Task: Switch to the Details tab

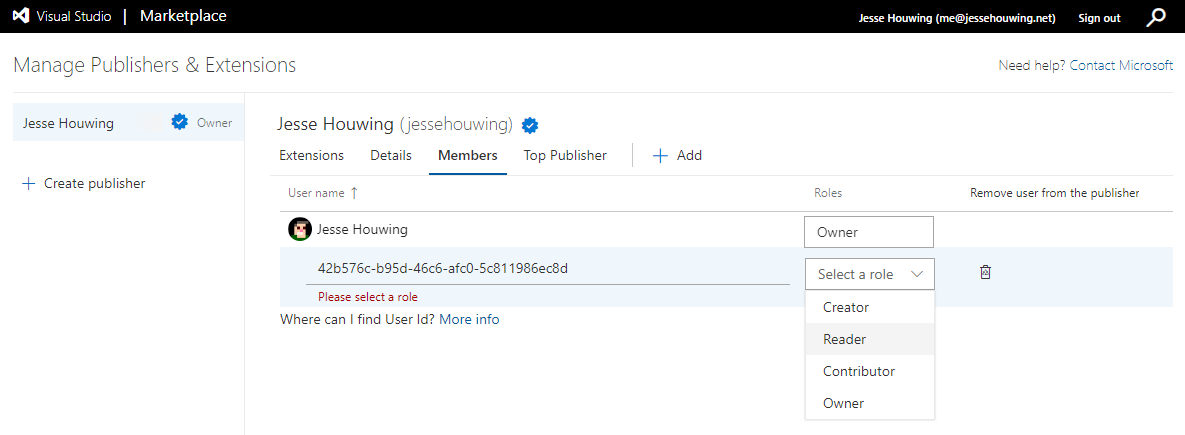Action: click(391, 156)
